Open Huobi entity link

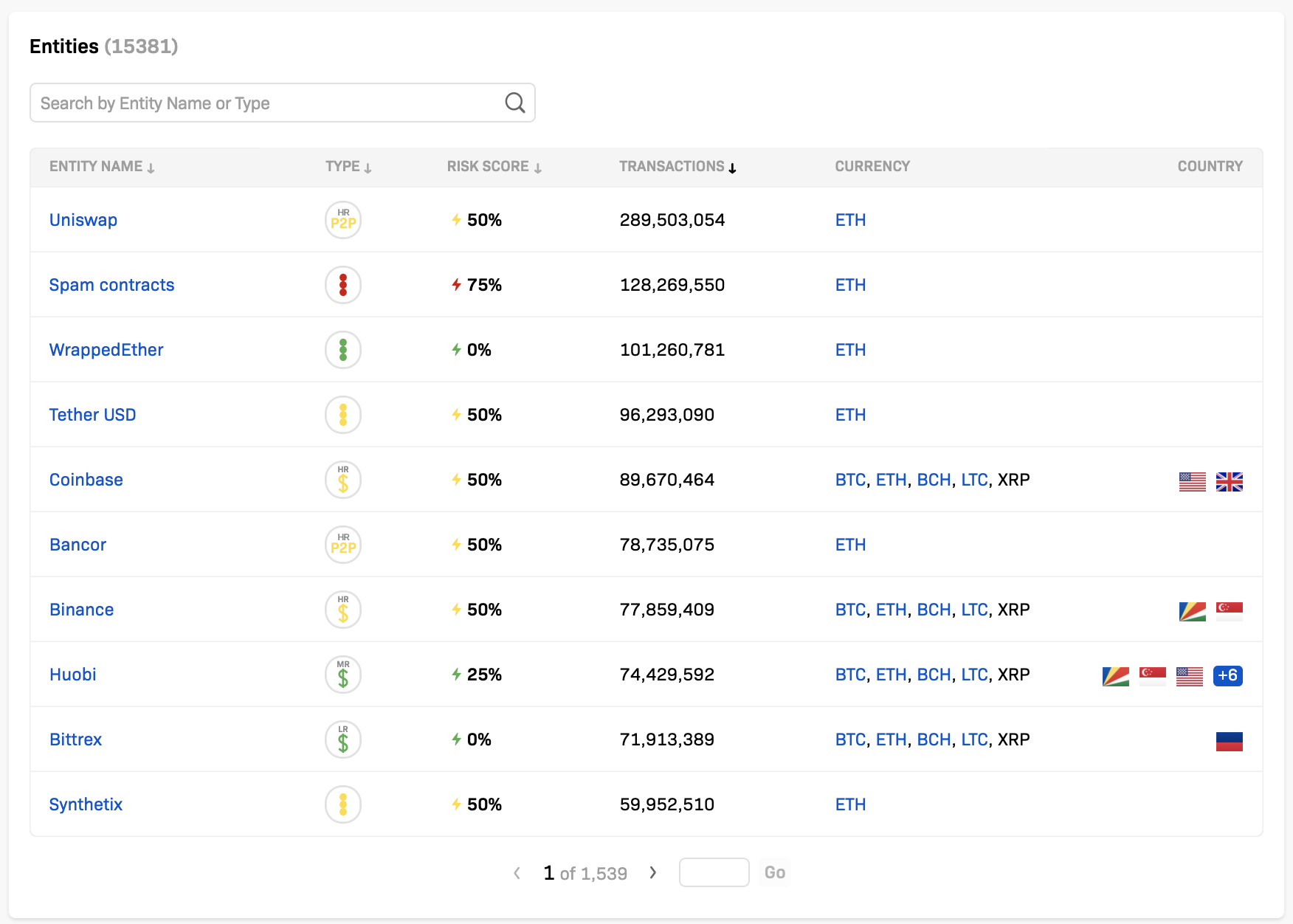[73, 675]
